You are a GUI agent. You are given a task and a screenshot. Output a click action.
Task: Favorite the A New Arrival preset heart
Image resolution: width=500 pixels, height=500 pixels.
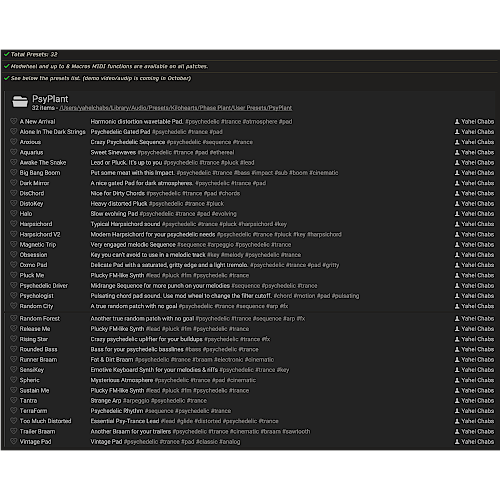pyautogui.click(x=14, y=121)
